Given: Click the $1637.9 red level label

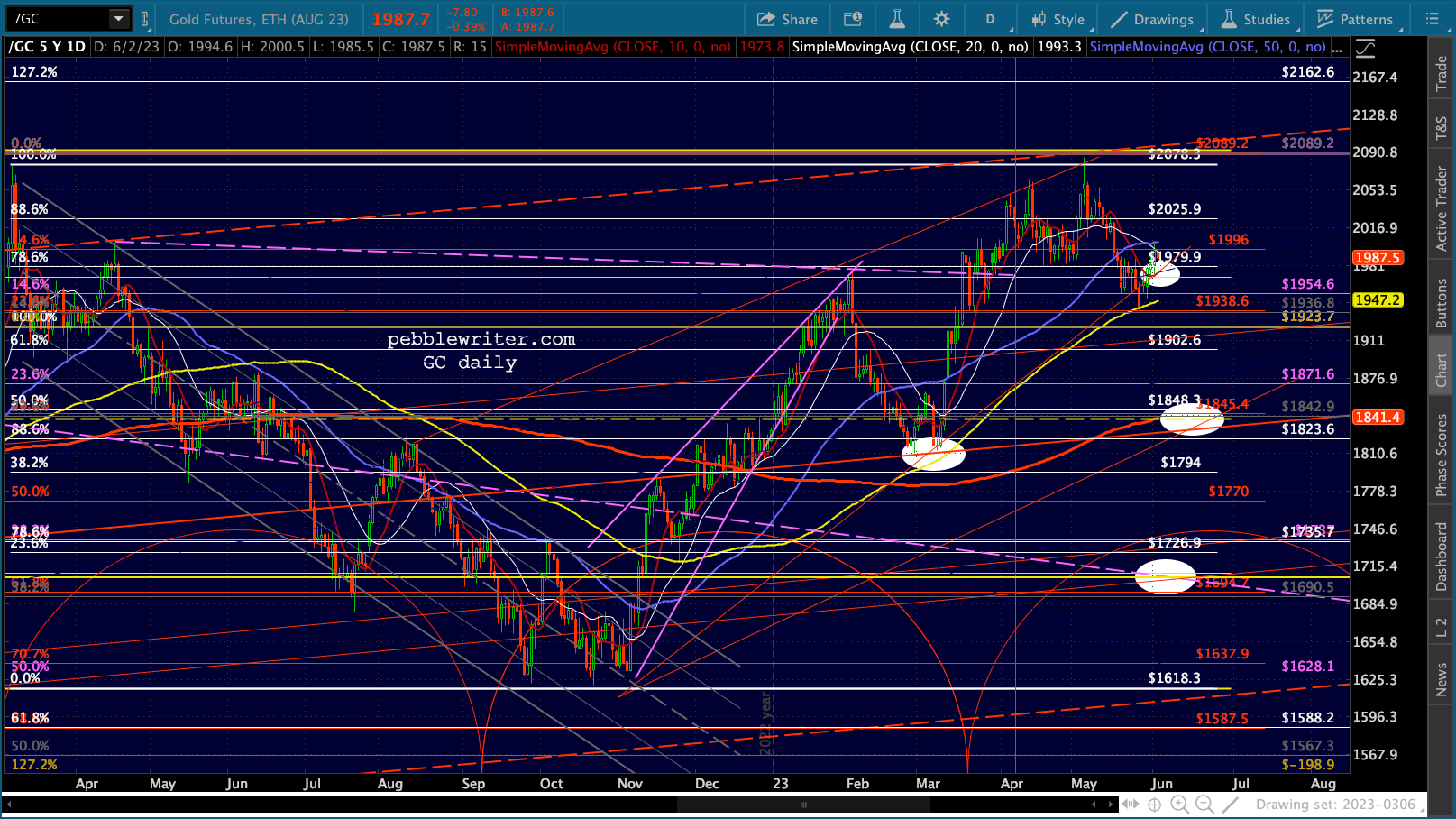Looking at the screenshot, I should click(x=1222, y=654).
